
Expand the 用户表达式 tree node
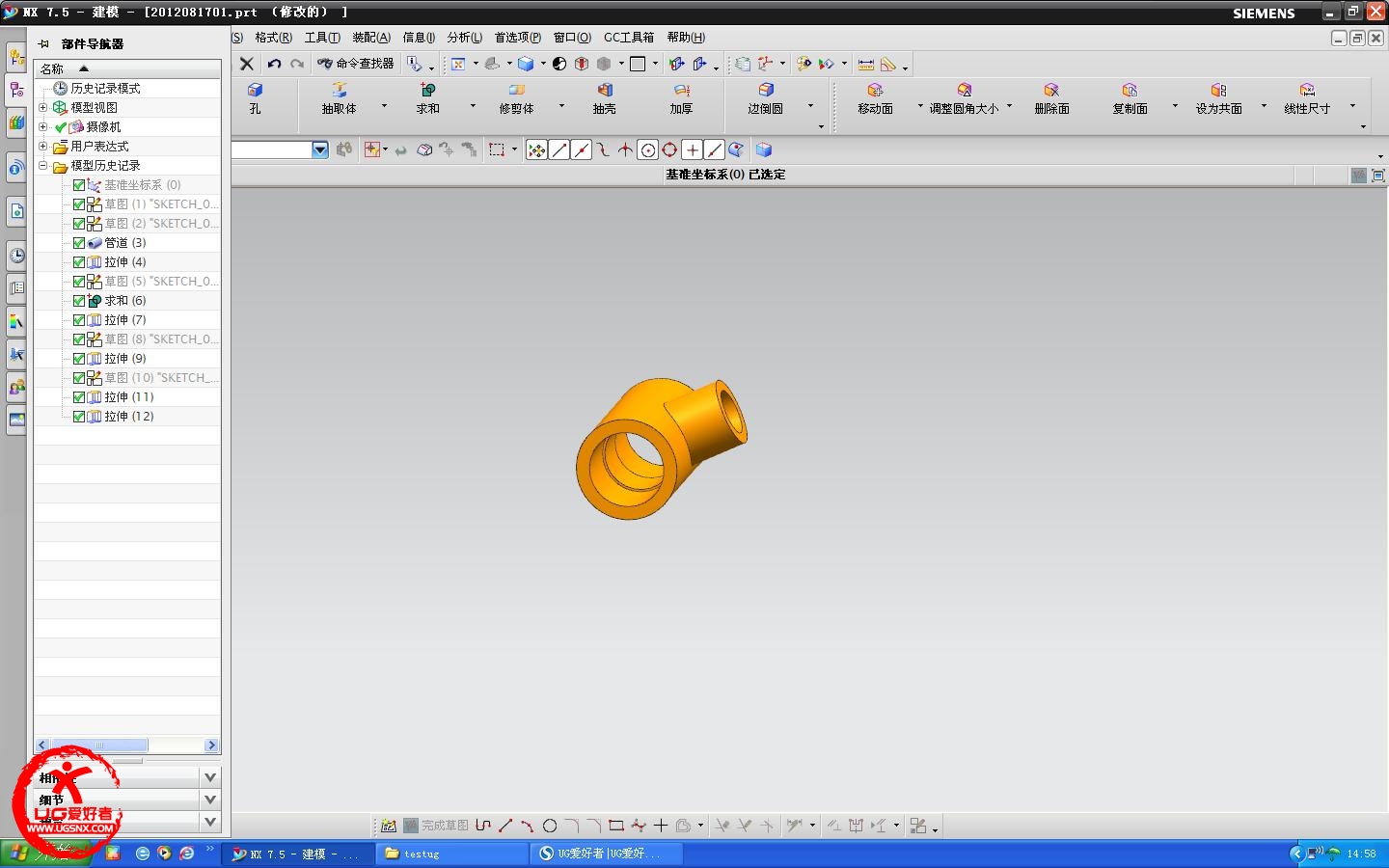(42, 146)
